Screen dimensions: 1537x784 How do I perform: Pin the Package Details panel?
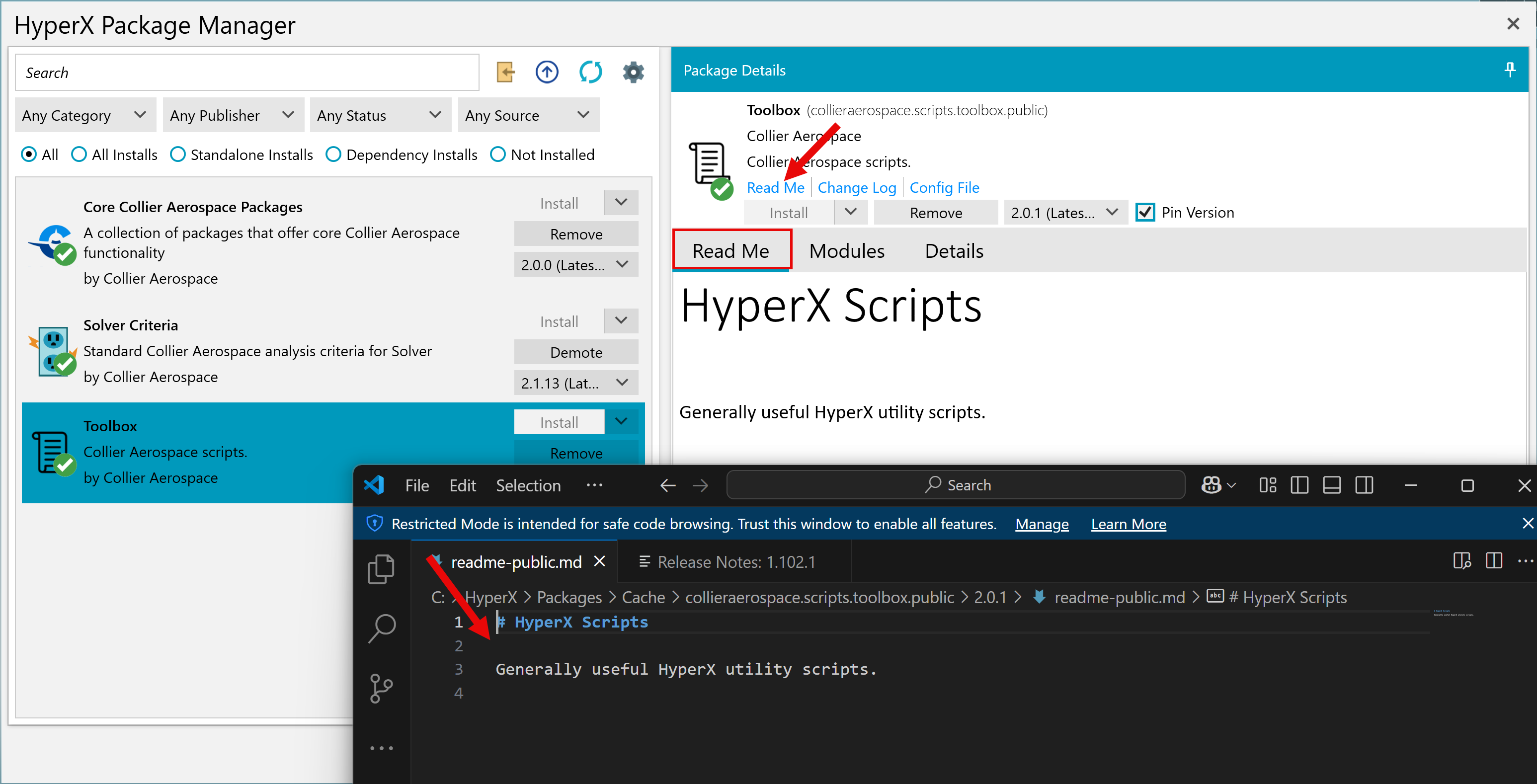pyautogui.click(x=1510, y=70)
